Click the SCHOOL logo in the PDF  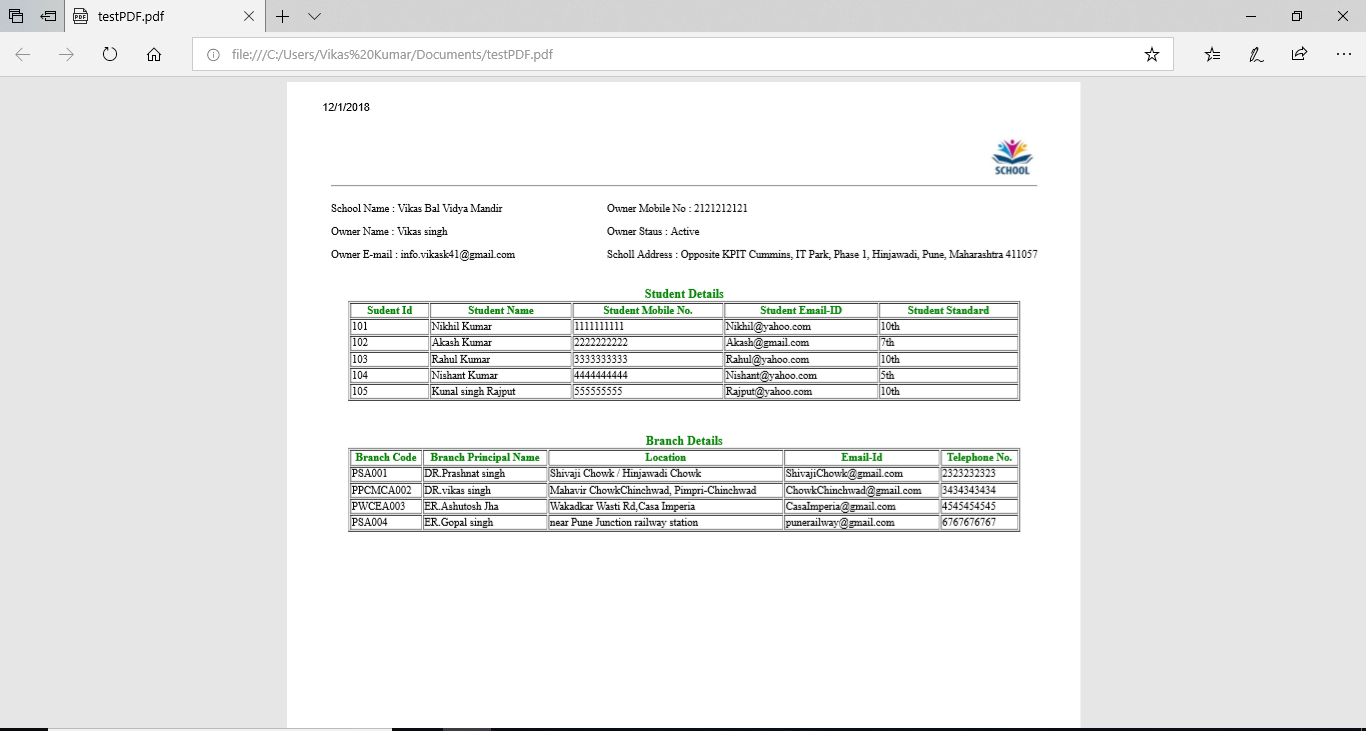click(x=1011, y=155)
